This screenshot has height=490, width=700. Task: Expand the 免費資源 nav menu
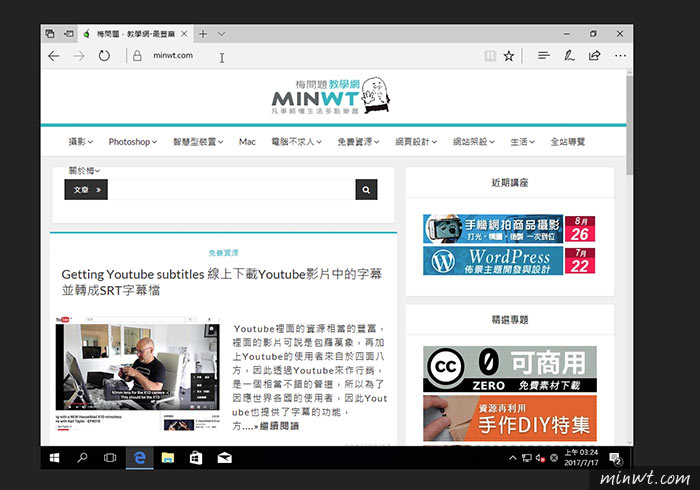pyautogui.click(x=358, y=141)
